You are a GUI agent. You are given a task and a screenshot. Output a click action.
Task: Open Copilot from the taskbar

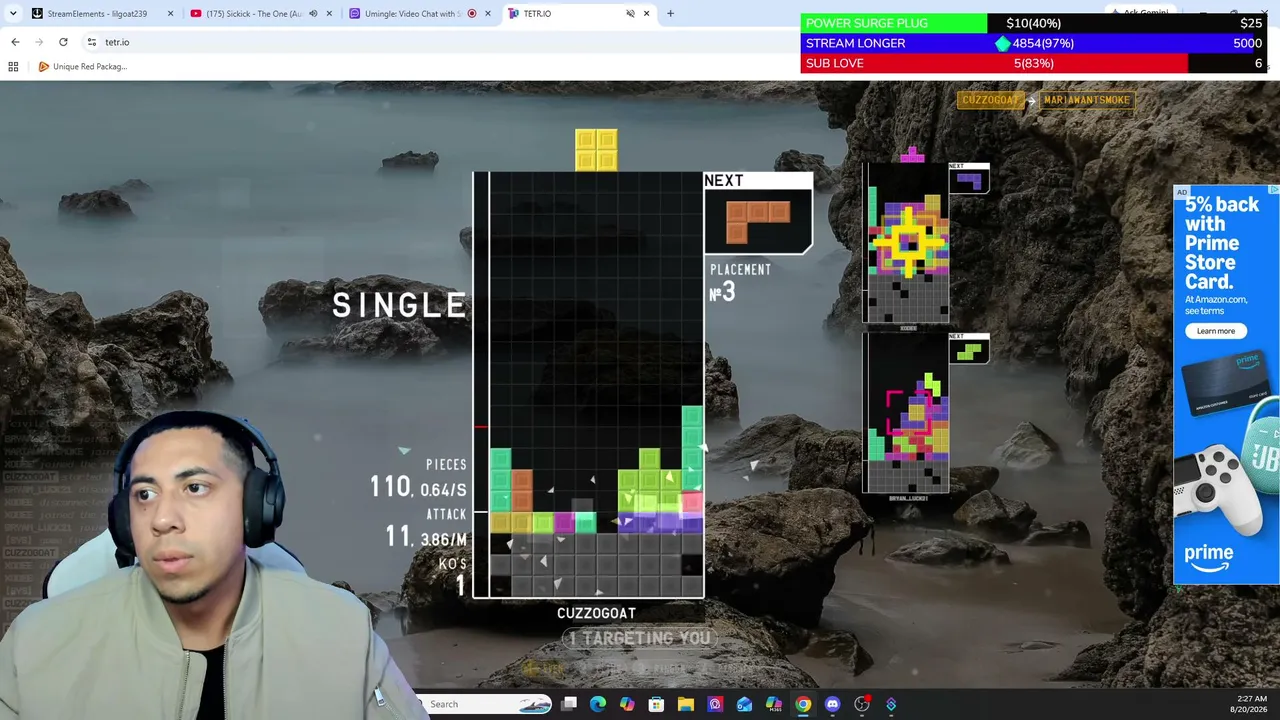[627, 704]
